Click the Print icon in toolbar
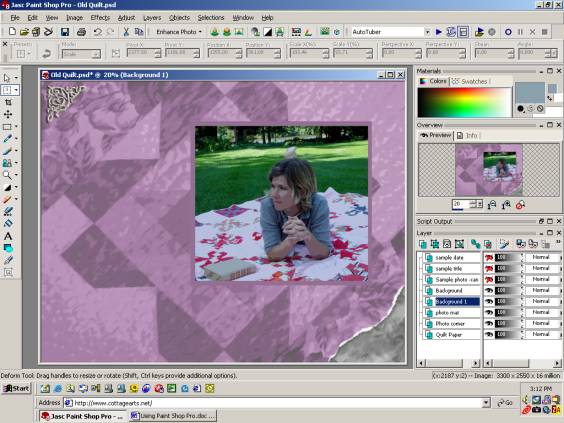The image size is (564, 423). pyautogui.click(x=81, y=32)
